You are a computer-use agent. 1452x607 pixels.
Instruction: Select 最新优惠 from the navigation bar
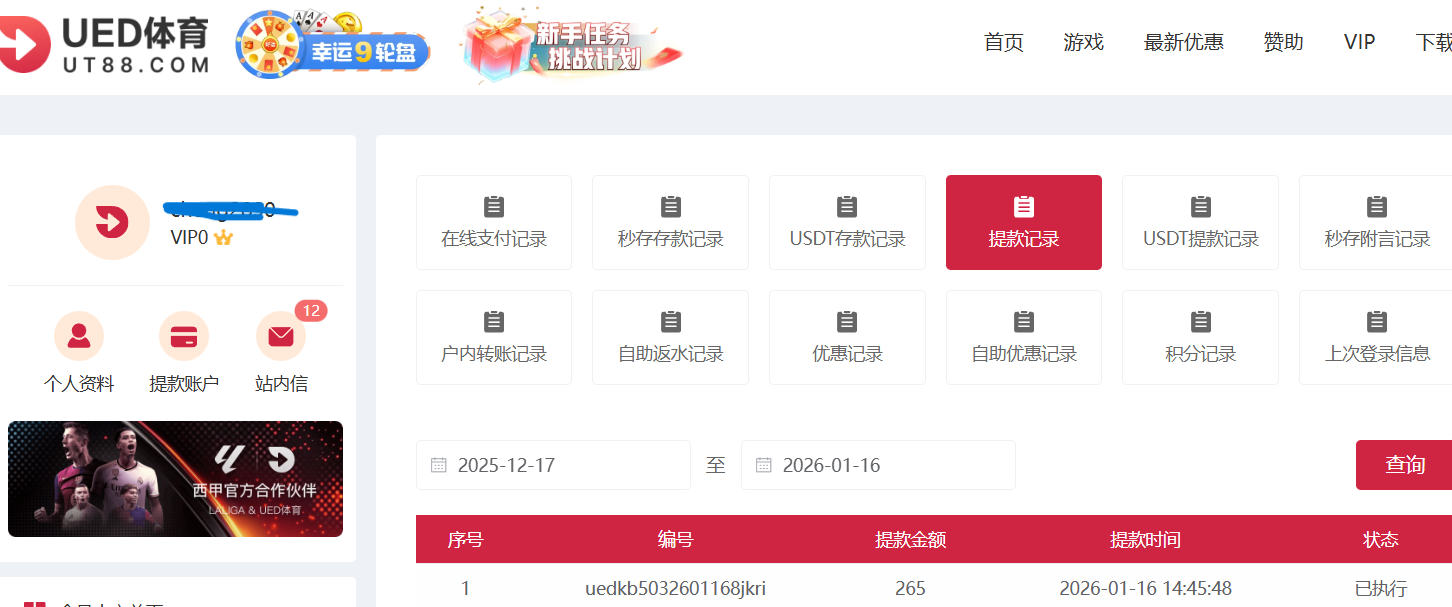1184,42
